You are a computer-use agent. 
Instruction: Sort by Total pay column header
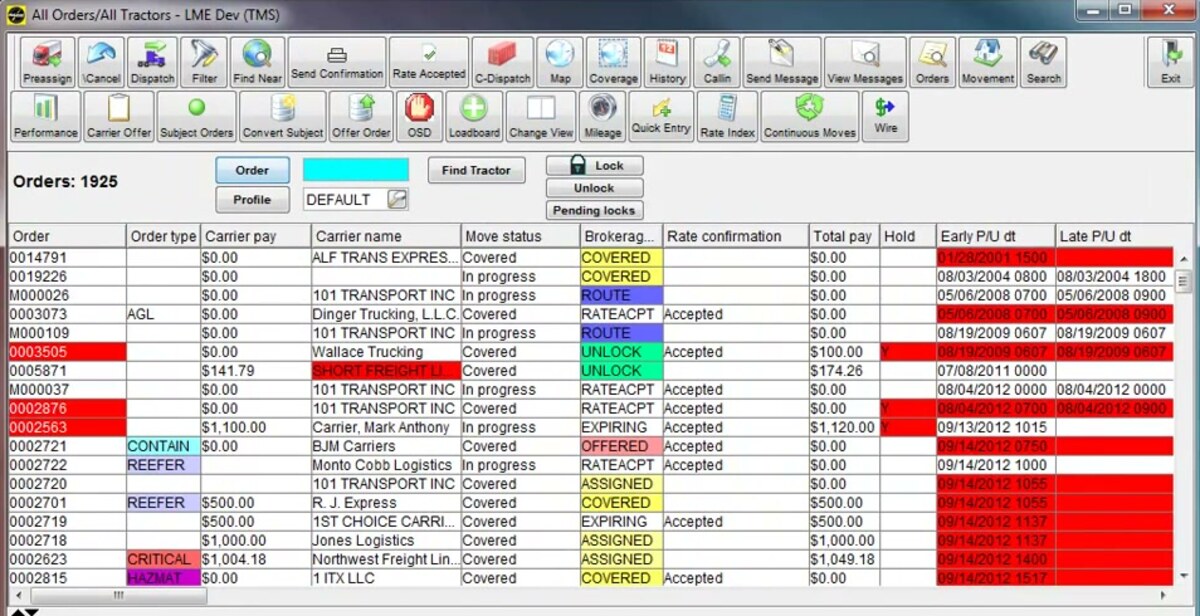pyautogui.click(x=844, y=236)
